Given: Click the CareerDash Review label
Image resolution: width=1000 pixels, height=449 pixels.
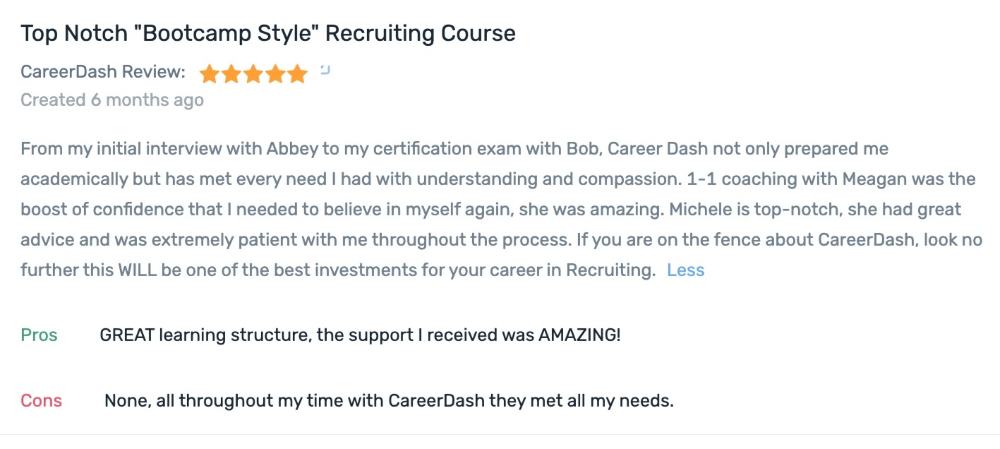Looking at the screenshot, I should pyautogui.click(x=103, y=72).
